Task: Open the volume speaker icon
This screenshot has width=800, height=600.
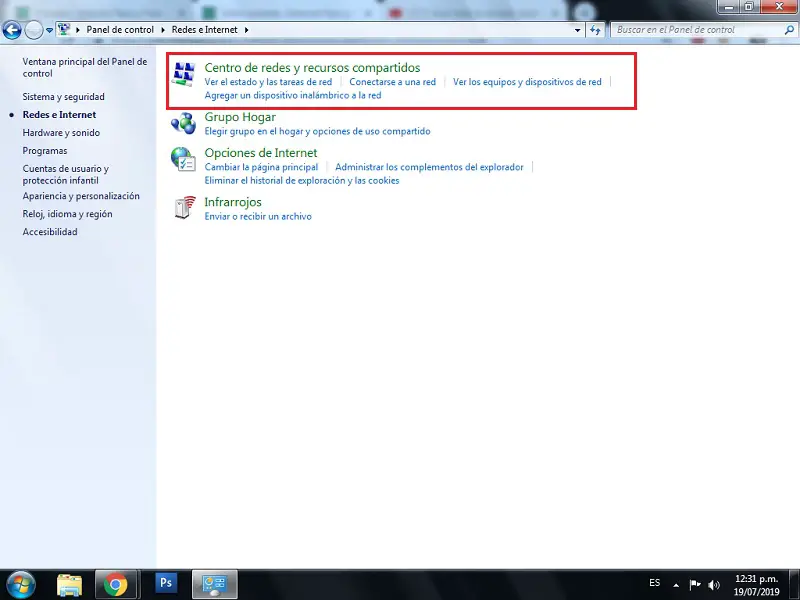Action: [x=714, y=585]
